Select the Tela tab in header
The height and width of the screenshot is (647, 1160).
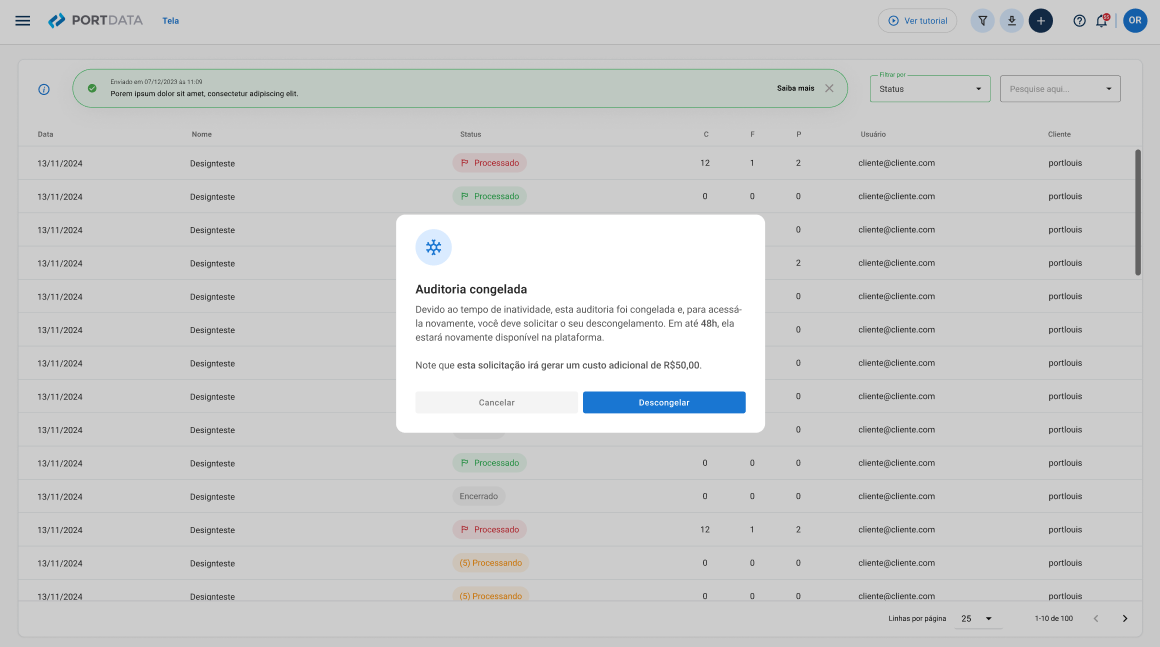[171, 20]
